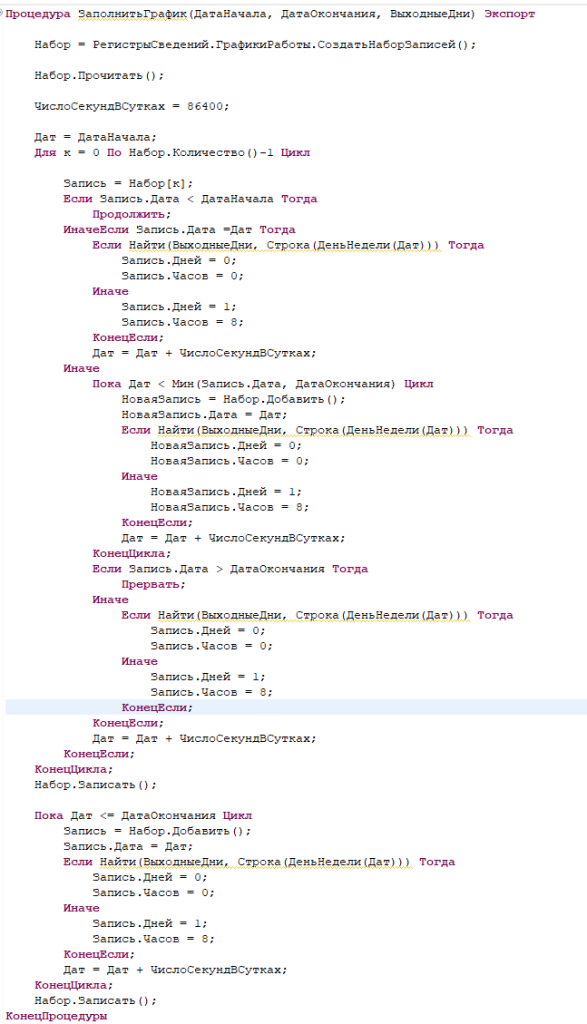Click the Набор.Прочитать() line

pyautogui.click(x=99, y=76)
